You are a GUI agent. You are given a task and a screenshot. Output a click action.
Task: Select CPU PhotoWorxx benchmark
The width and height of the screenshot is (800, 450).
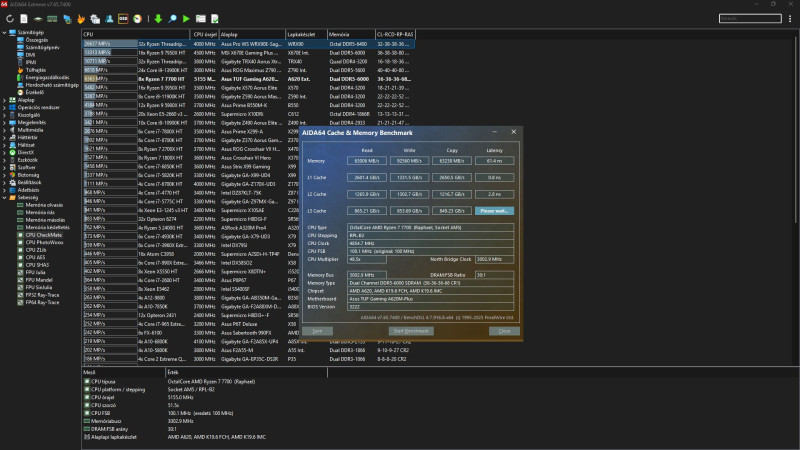44,242
